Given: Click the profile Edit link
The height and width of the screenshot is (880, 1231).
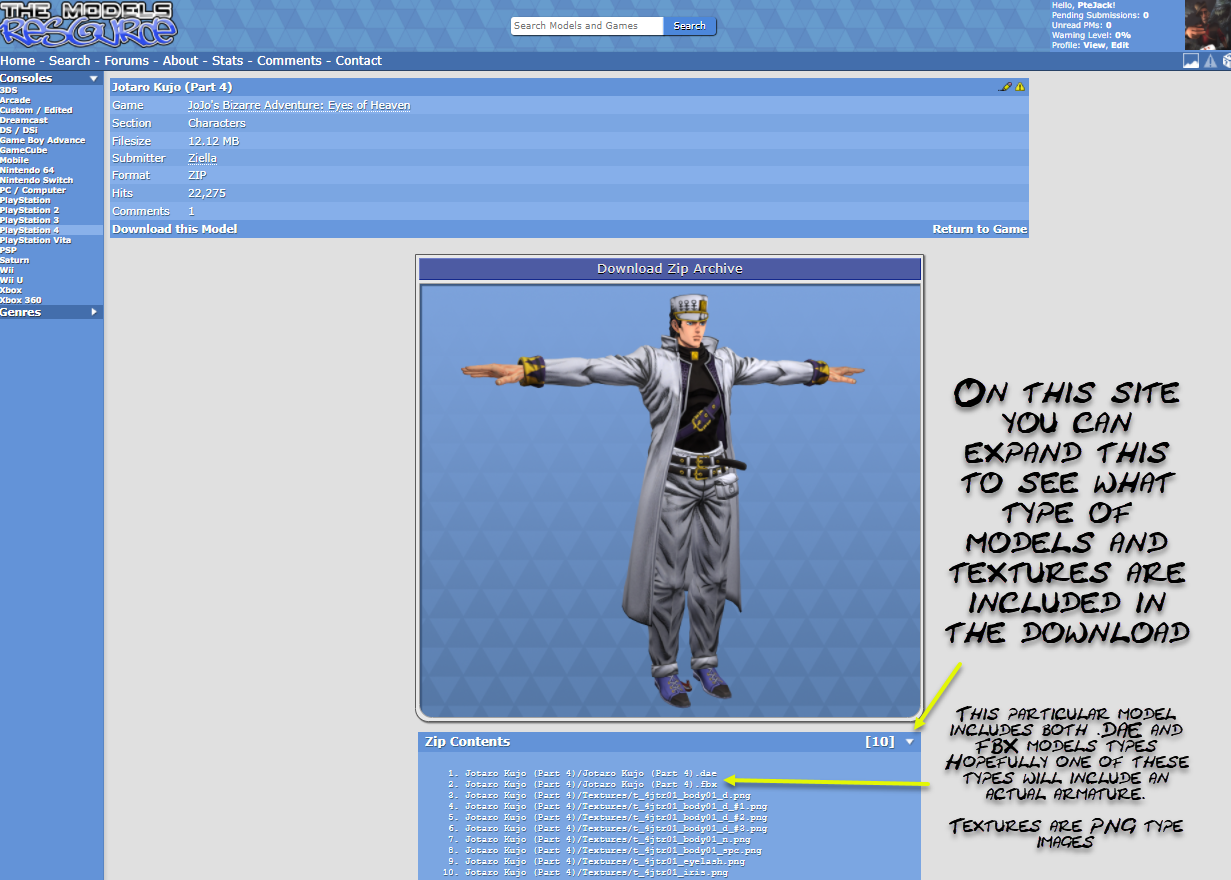Looking at the screenshot, I should pos(1120,45).
